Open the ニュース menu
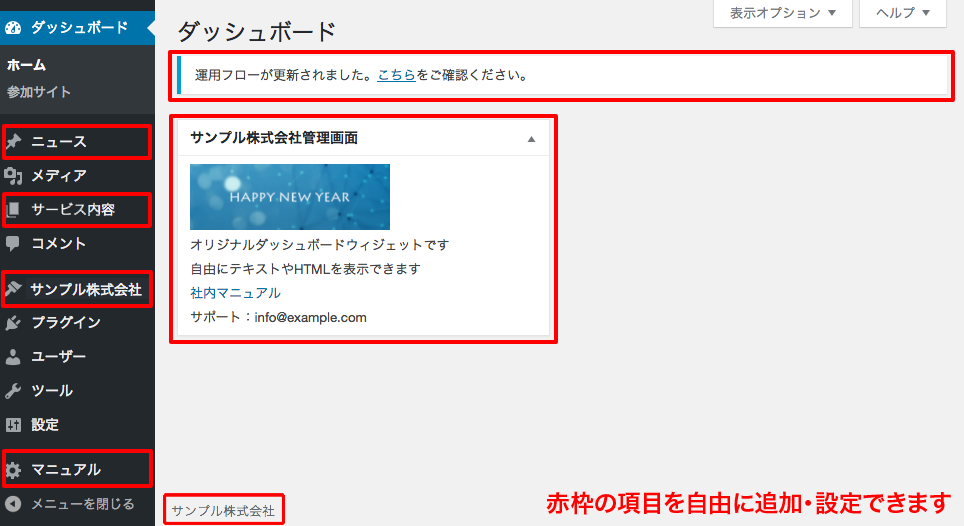The image size is (964, 526). click(77, 141)
